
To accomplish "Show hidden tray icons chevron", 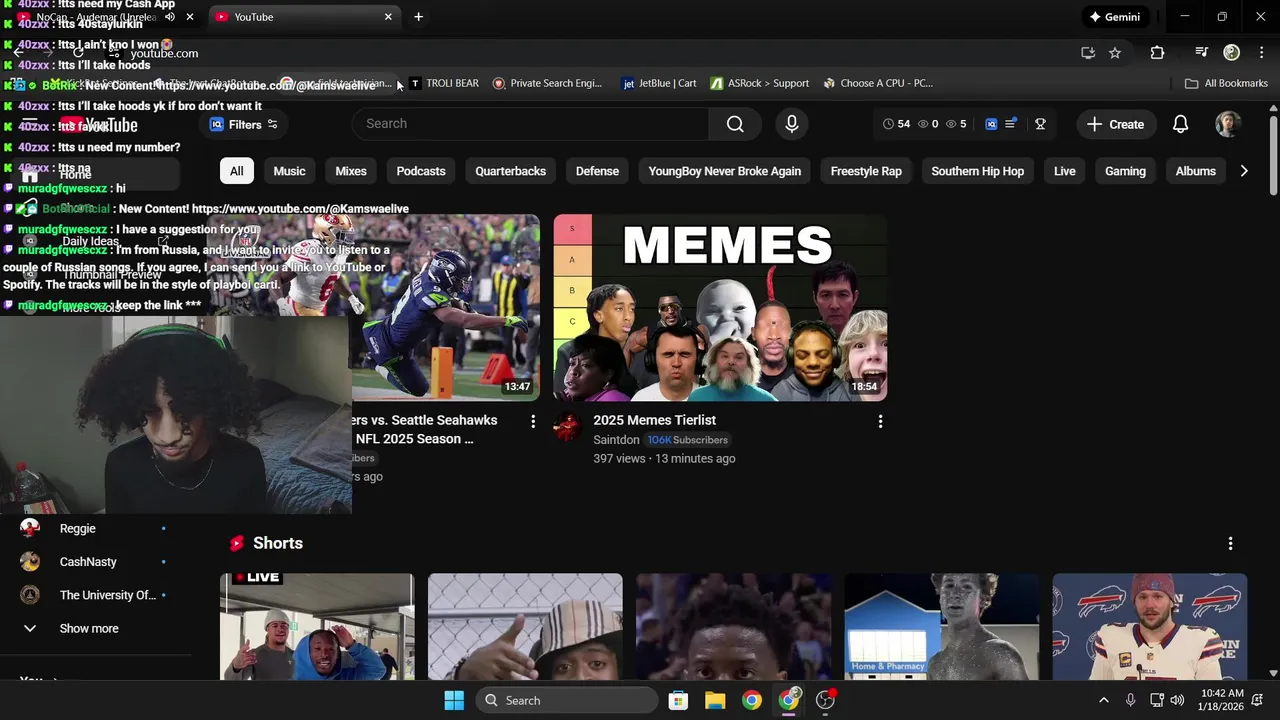I will coord(1103,700).
